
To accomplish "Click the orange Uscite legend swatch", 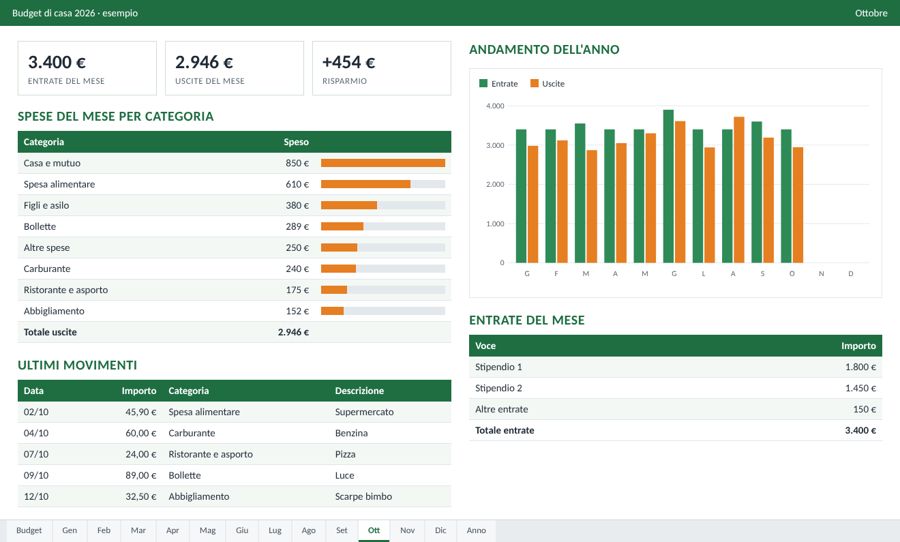I will [x=534, y=83].
